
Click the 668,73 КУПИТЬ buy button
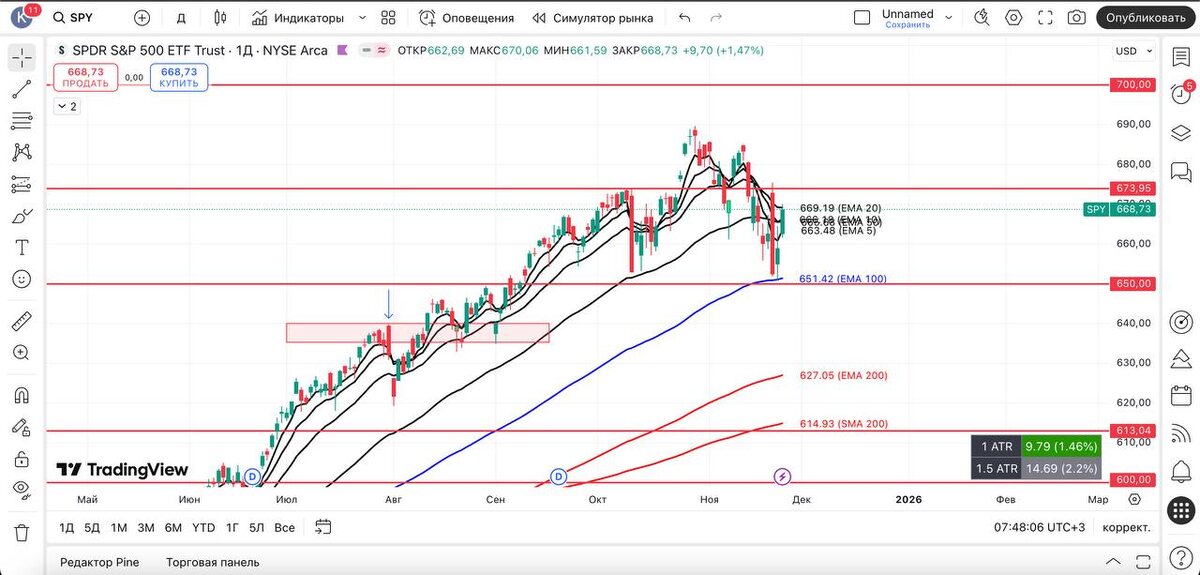pyautogui.click(x=179, y=78)
